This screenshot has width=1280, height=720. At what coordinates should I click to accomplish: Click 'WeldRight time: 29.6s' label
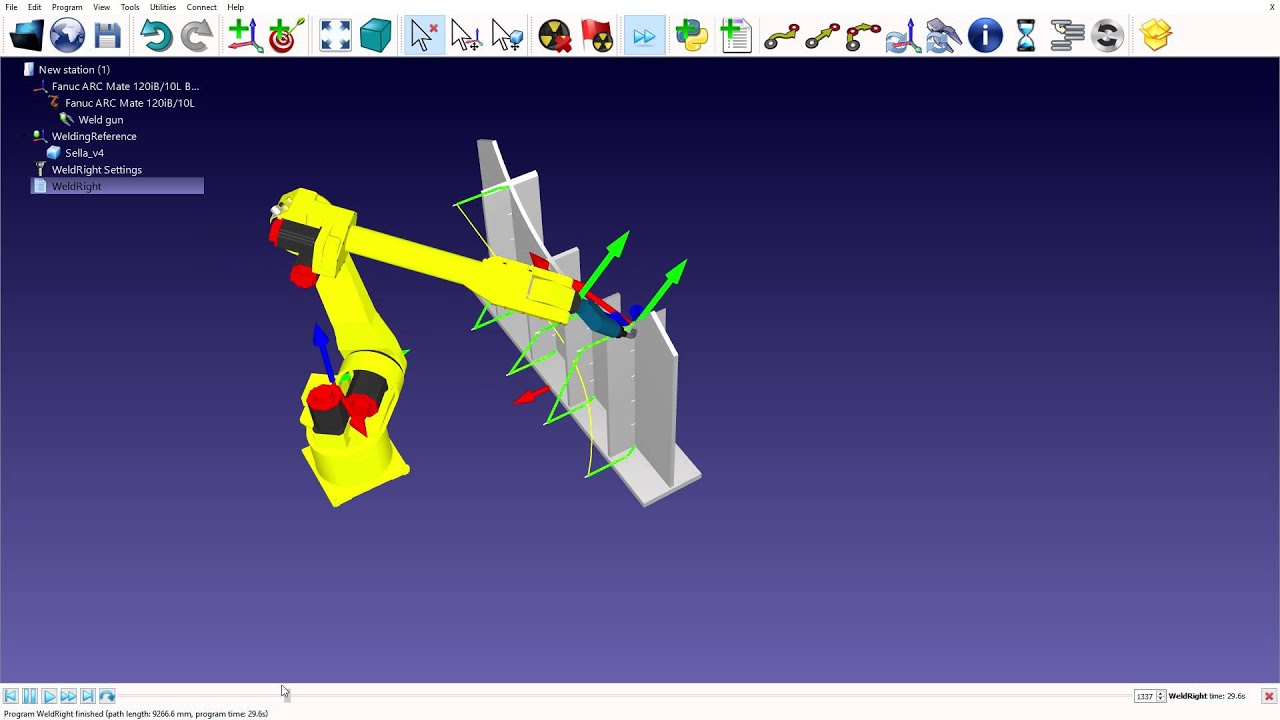point(1207,696)
